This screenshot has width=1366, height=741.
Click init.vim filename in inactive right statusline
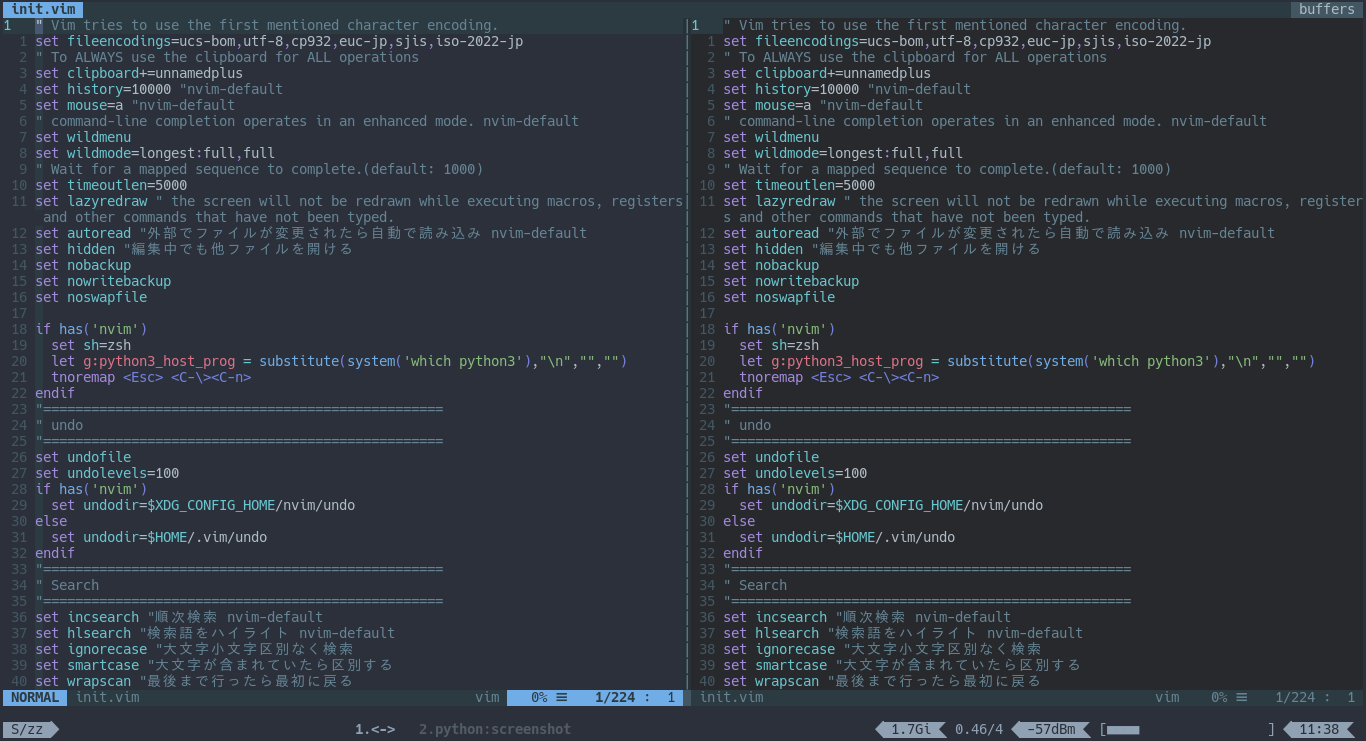click(x=731, y=697)
